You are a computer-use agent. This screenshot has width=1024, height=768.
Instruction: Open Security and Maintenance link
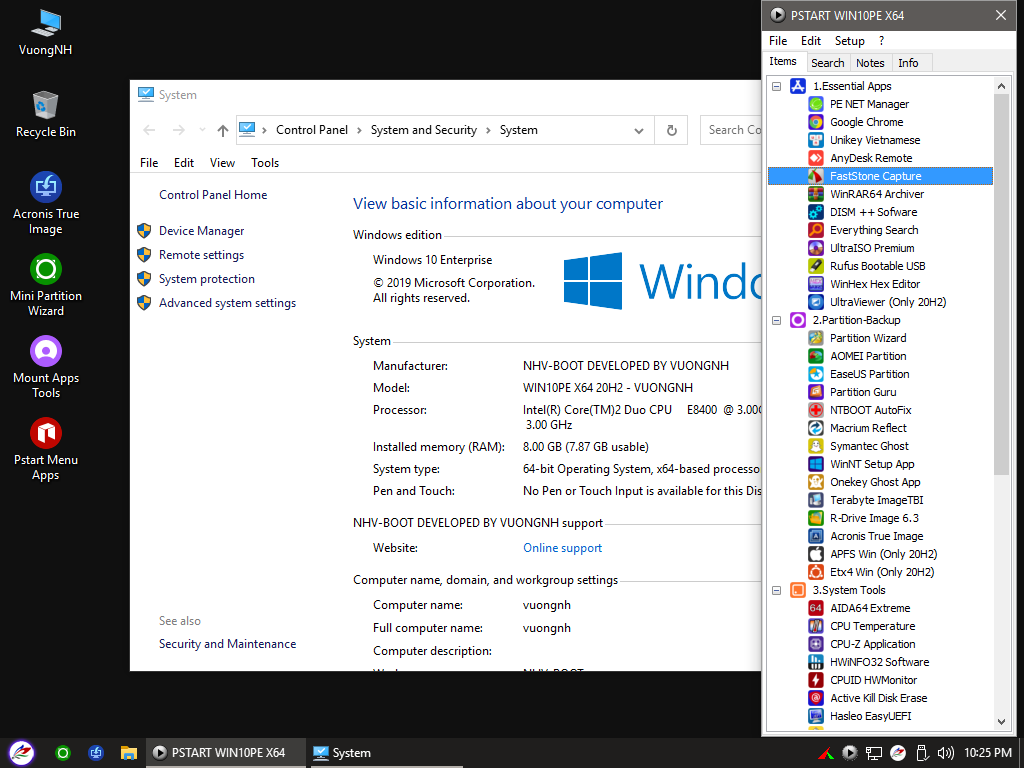227,644
